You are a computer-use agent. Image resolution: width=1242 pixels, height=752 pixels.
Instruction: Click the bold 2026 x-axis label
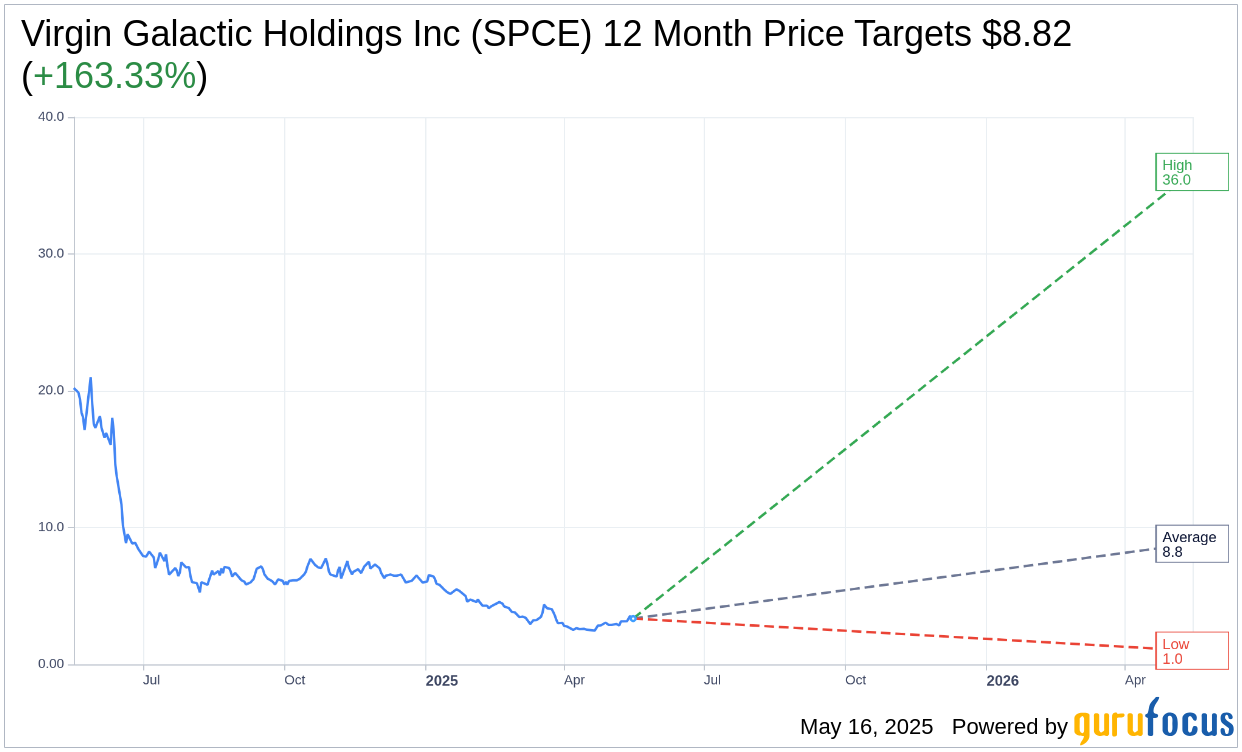tap(1002, 681)
